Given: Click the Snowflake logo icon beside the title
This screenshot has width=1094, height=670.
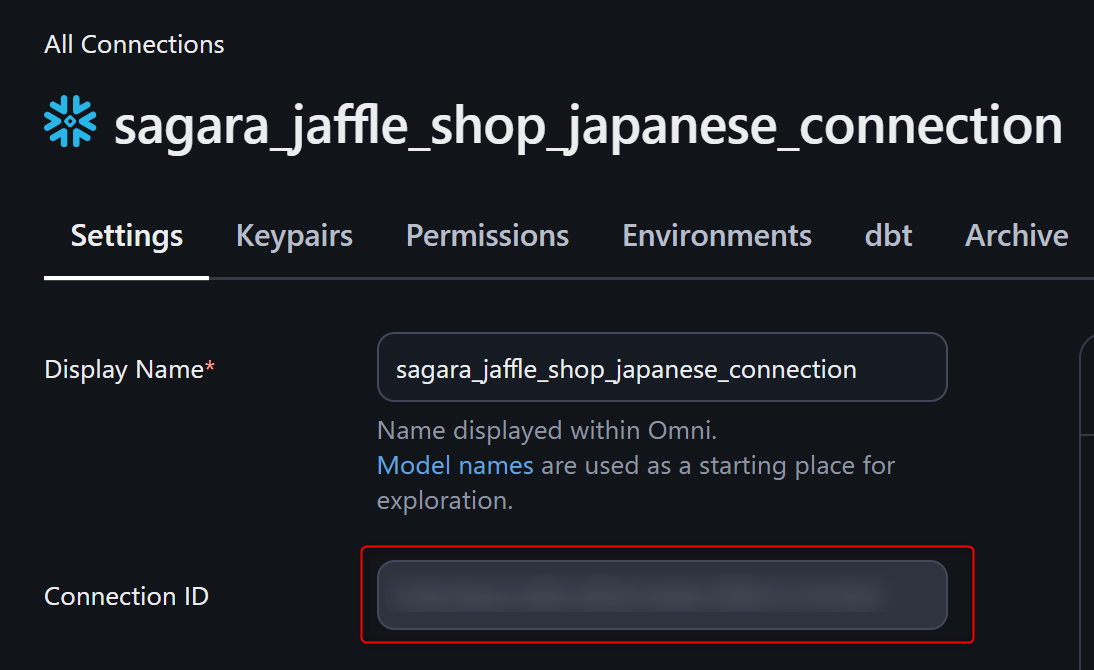Looking at the screenshot, I should point(70,123).
